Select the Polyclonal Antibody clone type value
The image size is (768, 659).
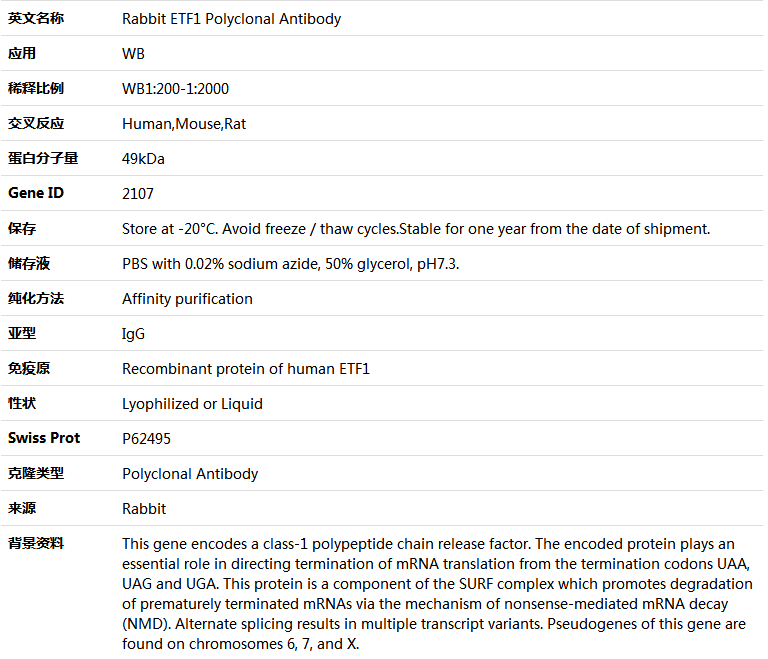(x=190, y=474)
